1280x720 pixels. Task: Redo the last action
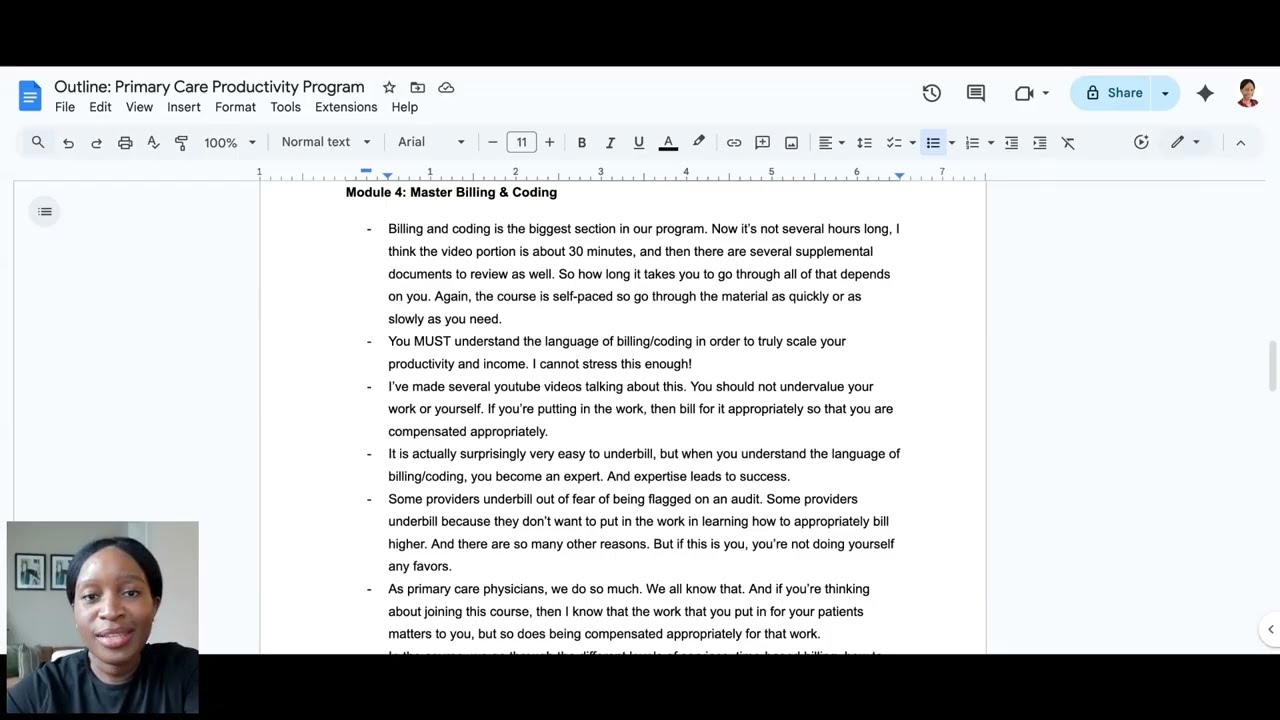[x=96, y=143]
